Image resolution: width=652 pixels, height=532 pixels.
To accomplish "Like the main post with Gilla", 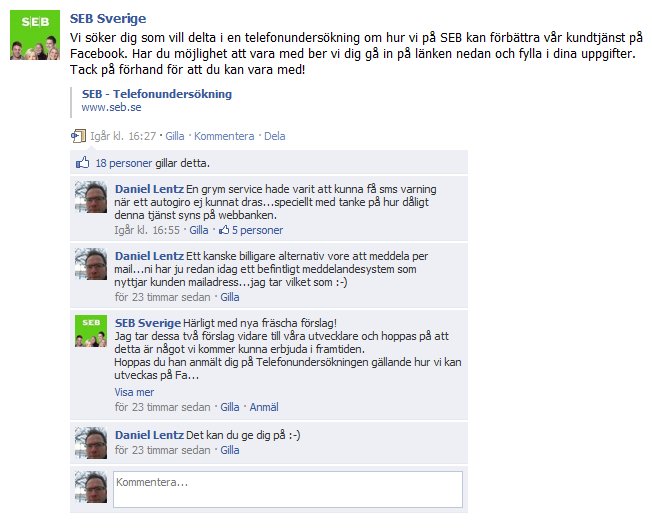I will pos(175,136).
